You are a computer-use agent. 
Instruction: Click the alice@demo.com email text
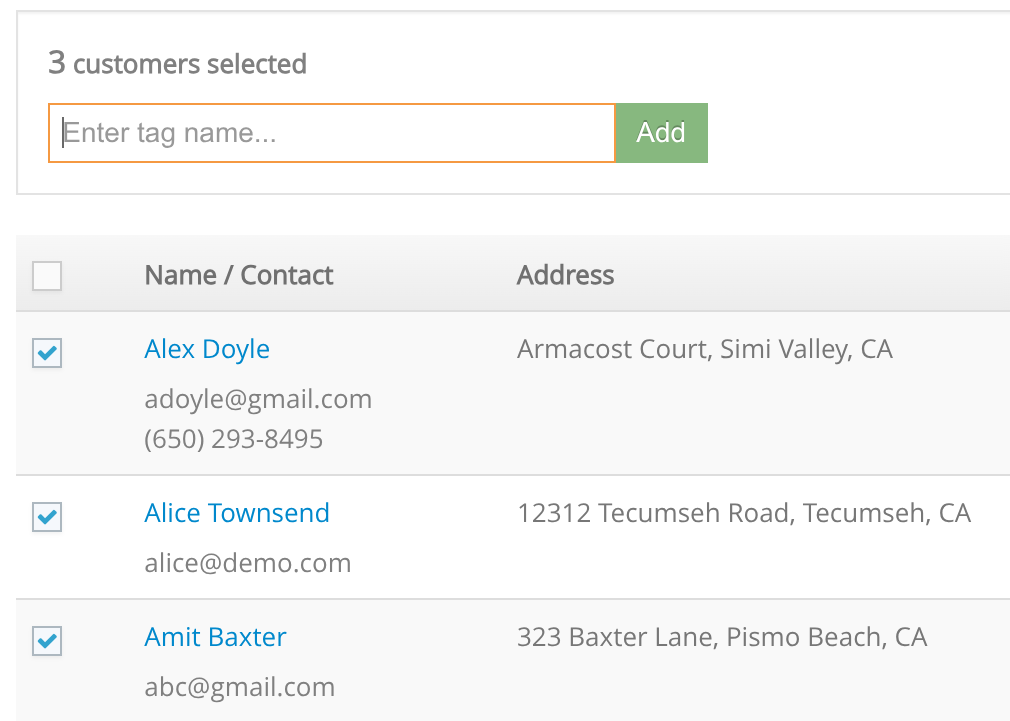[248, 563]
